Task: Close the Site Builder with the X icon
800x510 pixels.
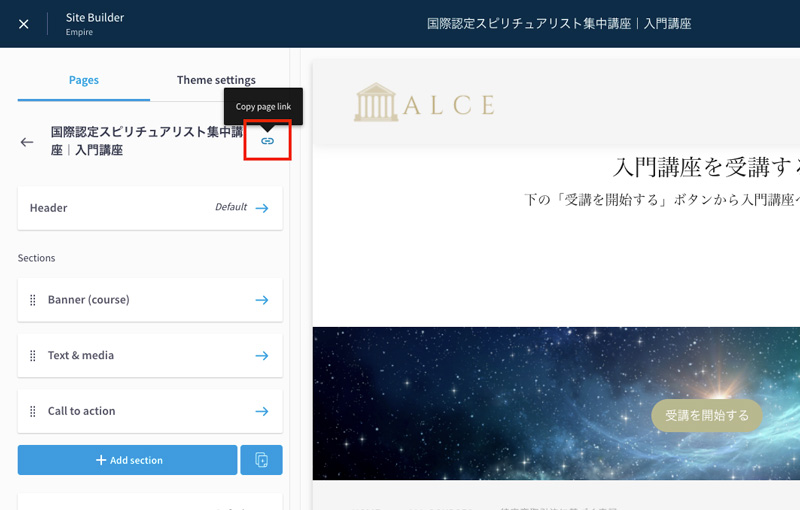Action: 24,24
